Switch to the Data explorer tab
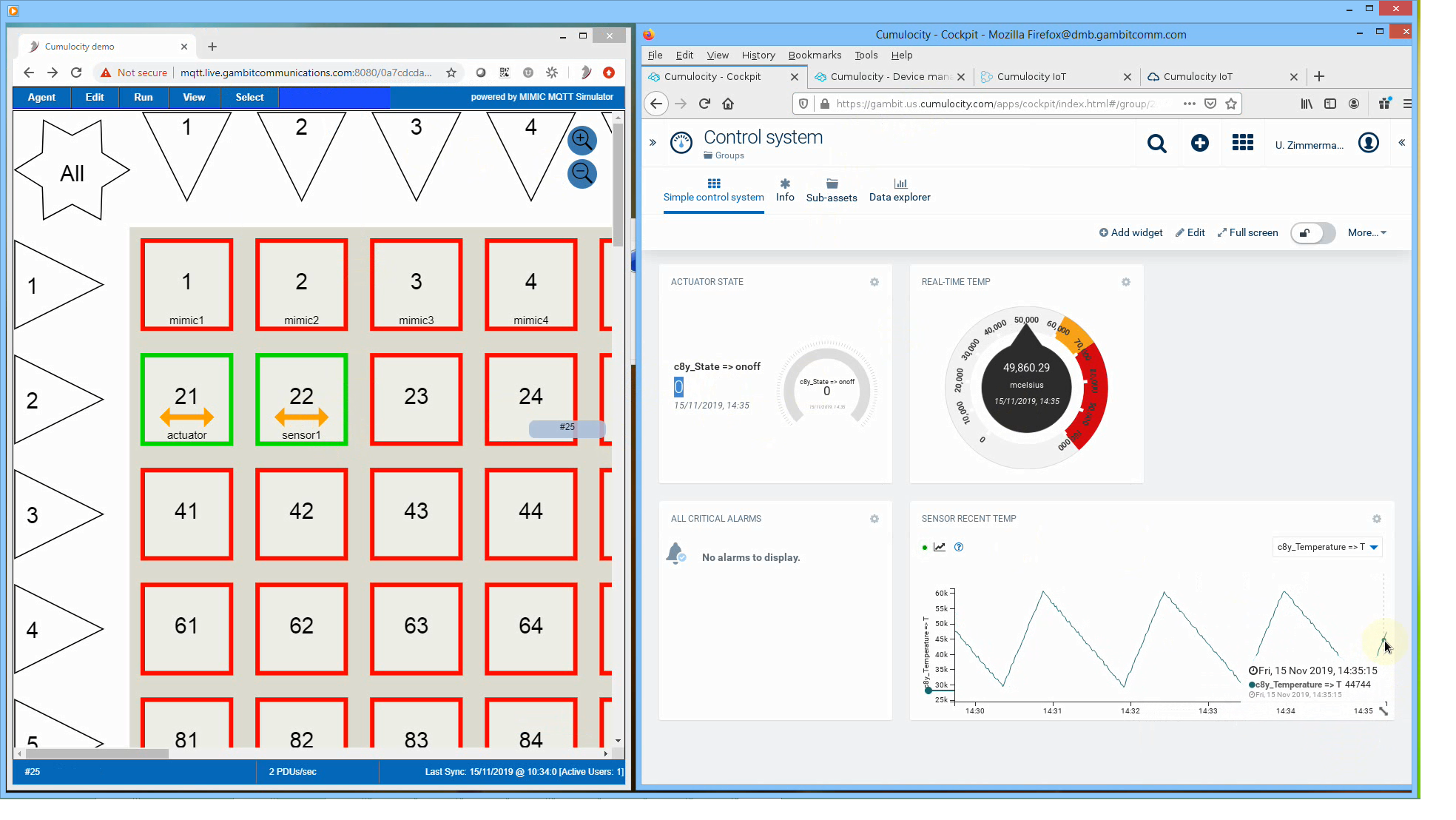This screenshot has width=1456, height=820. pos(900,190)
